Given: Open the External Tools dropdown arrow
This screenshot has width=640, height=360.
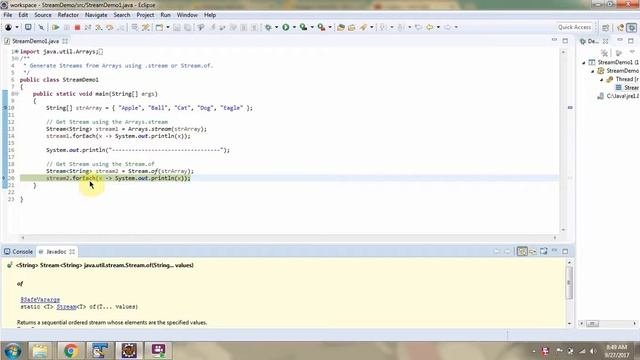Looking at the screenshot, I should tap(330, 27).
